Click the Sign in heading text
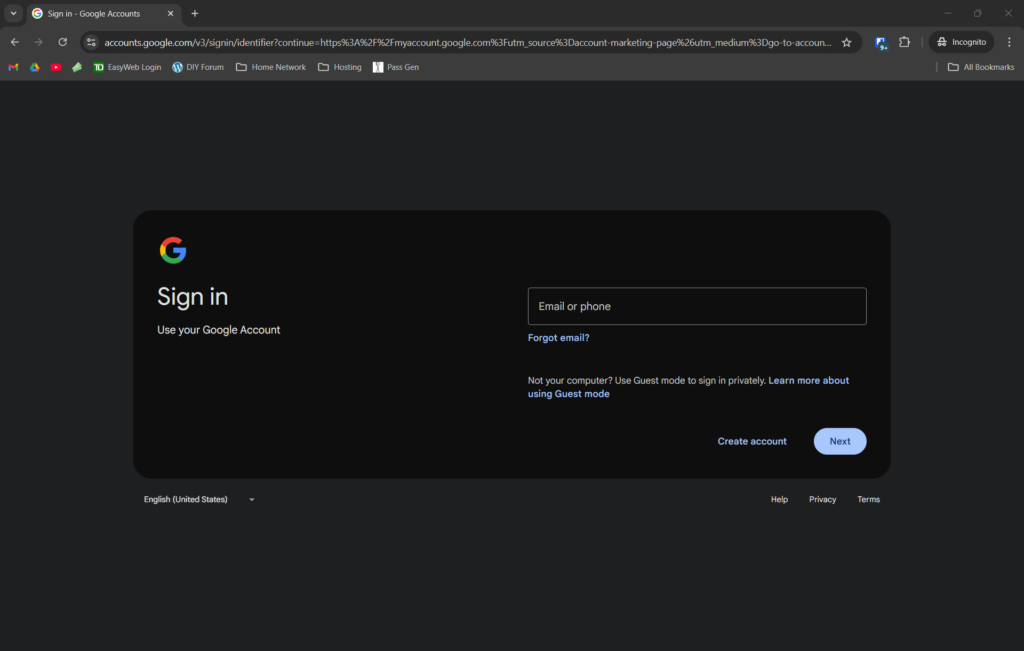This screenshot has width=1024, height=651. click(x=193, y=297)
